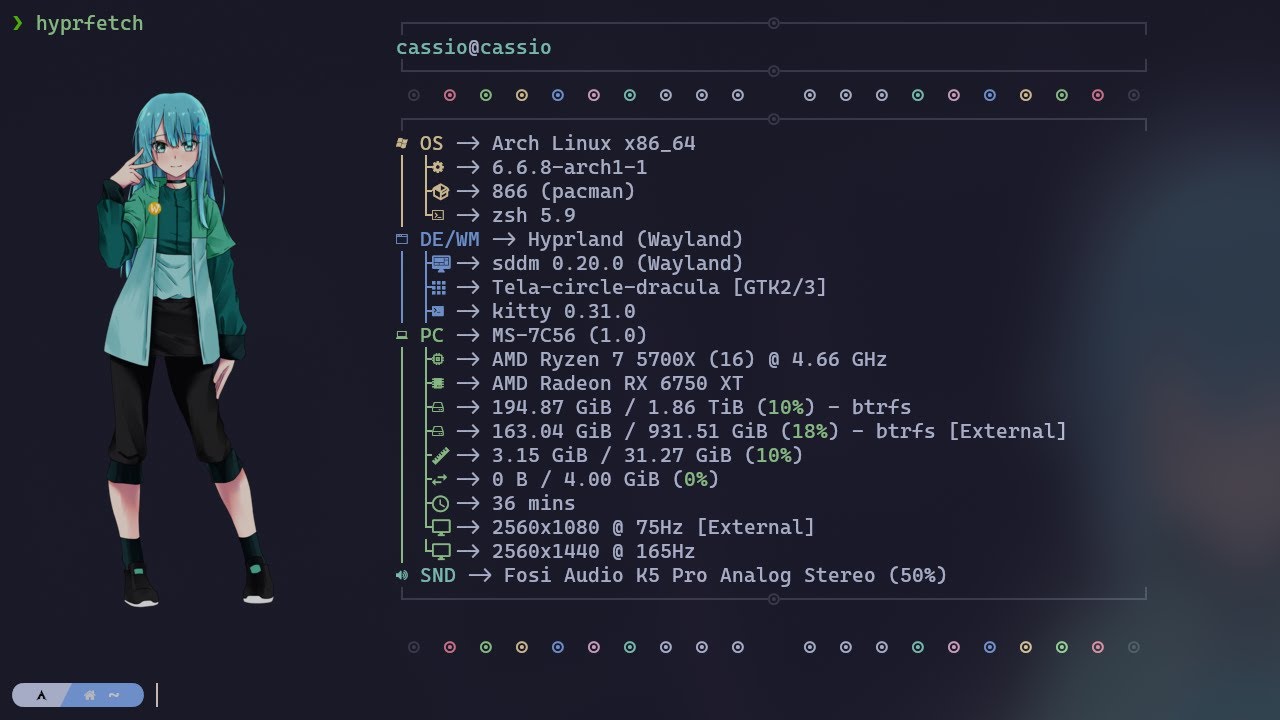Click the grid icon next to Tela-circle-dracula

click(x=439, y=287)
